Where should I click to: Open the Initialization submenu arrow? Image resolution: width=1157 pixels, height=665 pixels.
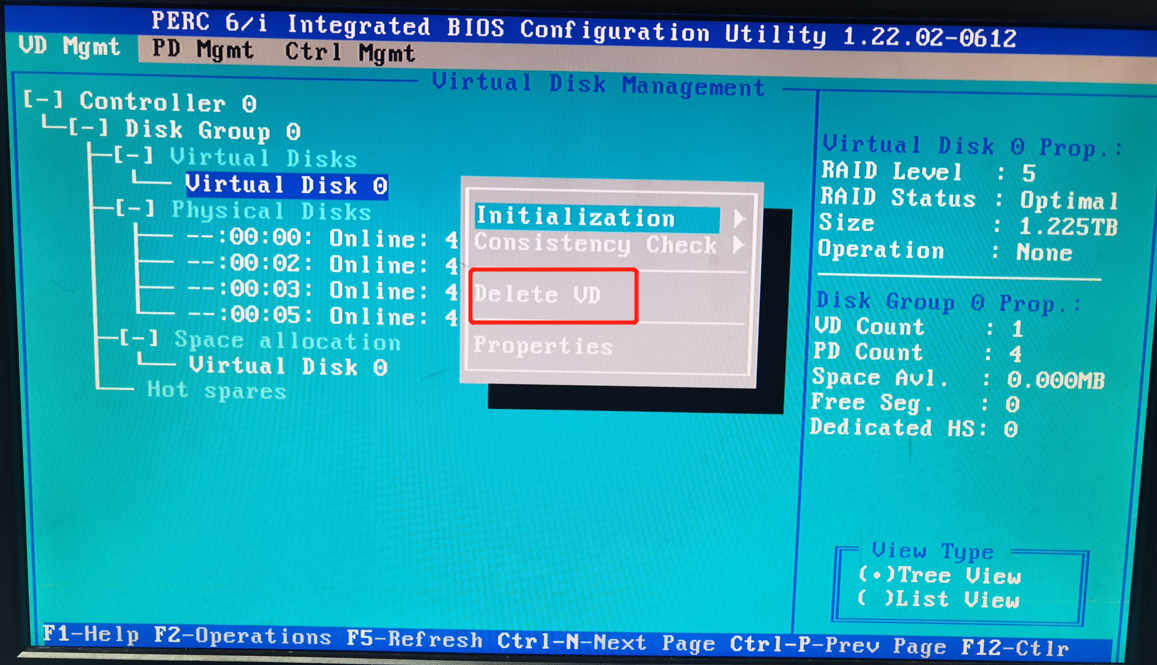739,218
